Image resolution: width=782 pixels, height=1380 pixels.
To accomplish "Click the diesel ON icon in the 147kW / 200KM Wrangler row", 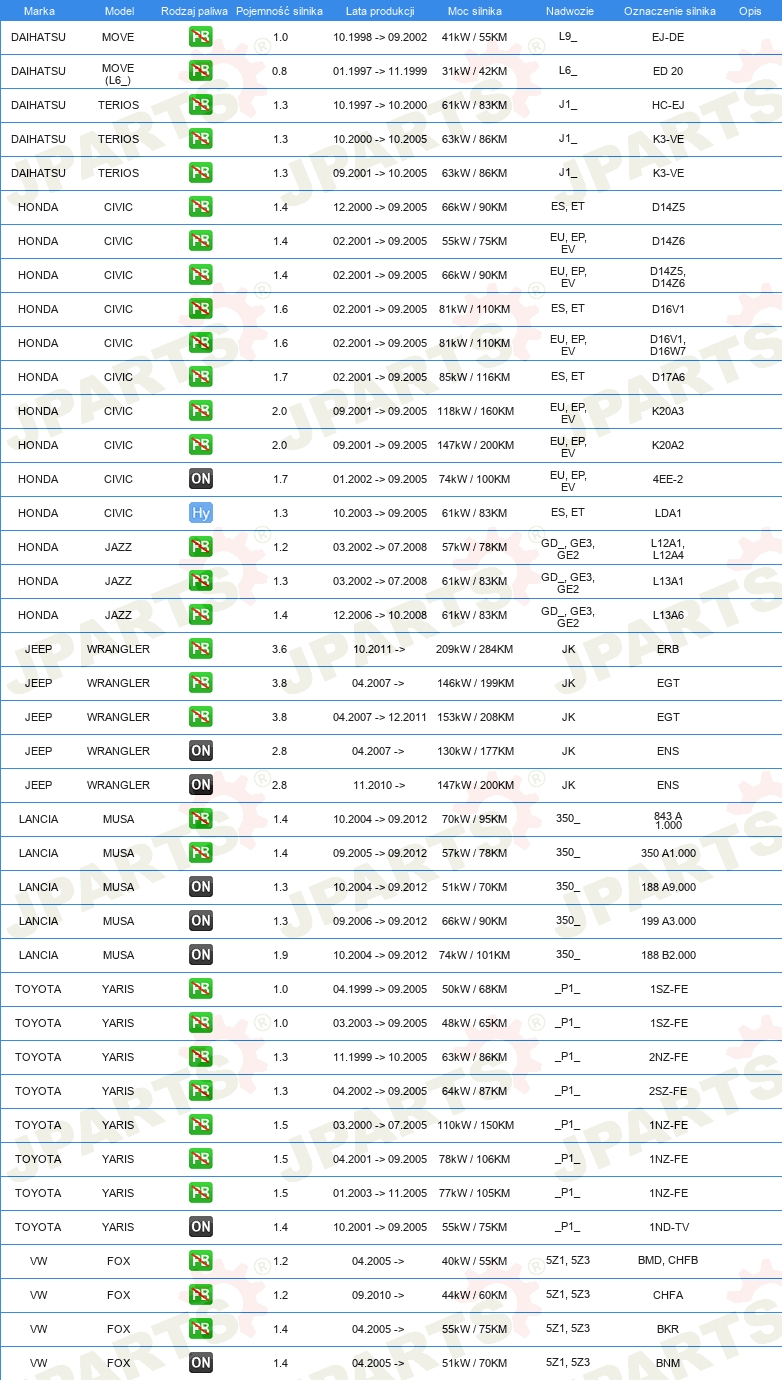I will (x=201, y=785).
